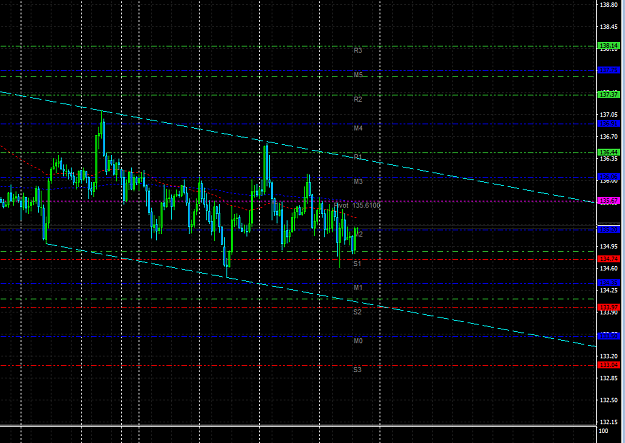The height and width of the screenshot is (443, 625).
Task: Click the blue 137.75 price tag
Action: point(609,70)
